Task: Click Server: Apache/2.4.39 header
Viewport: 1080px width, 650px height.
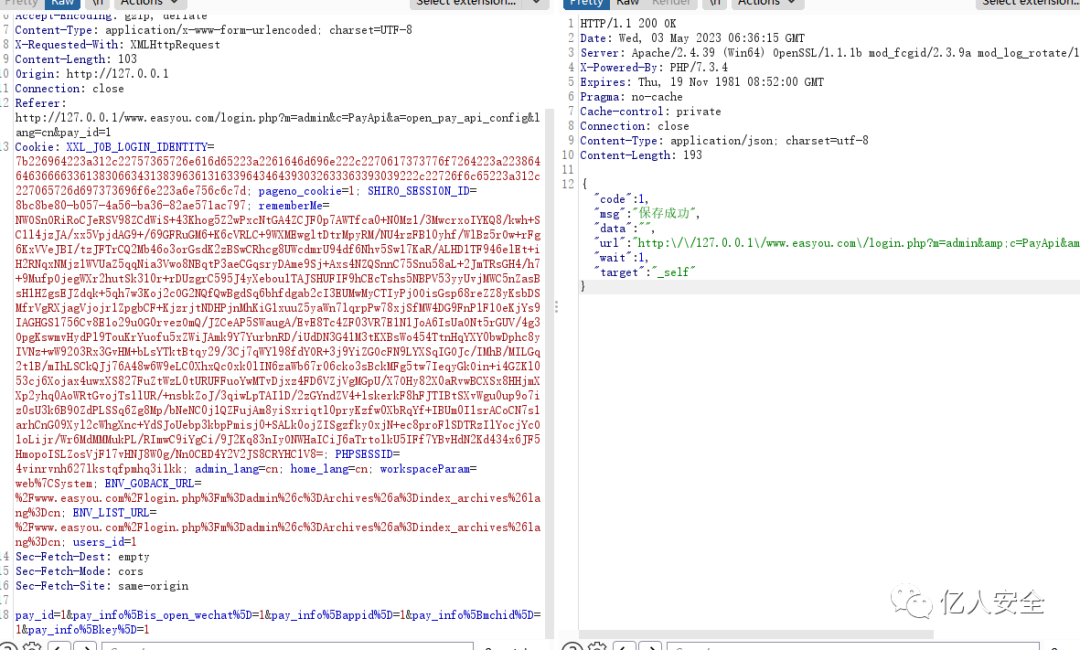Action: click(x=829, y=53)
